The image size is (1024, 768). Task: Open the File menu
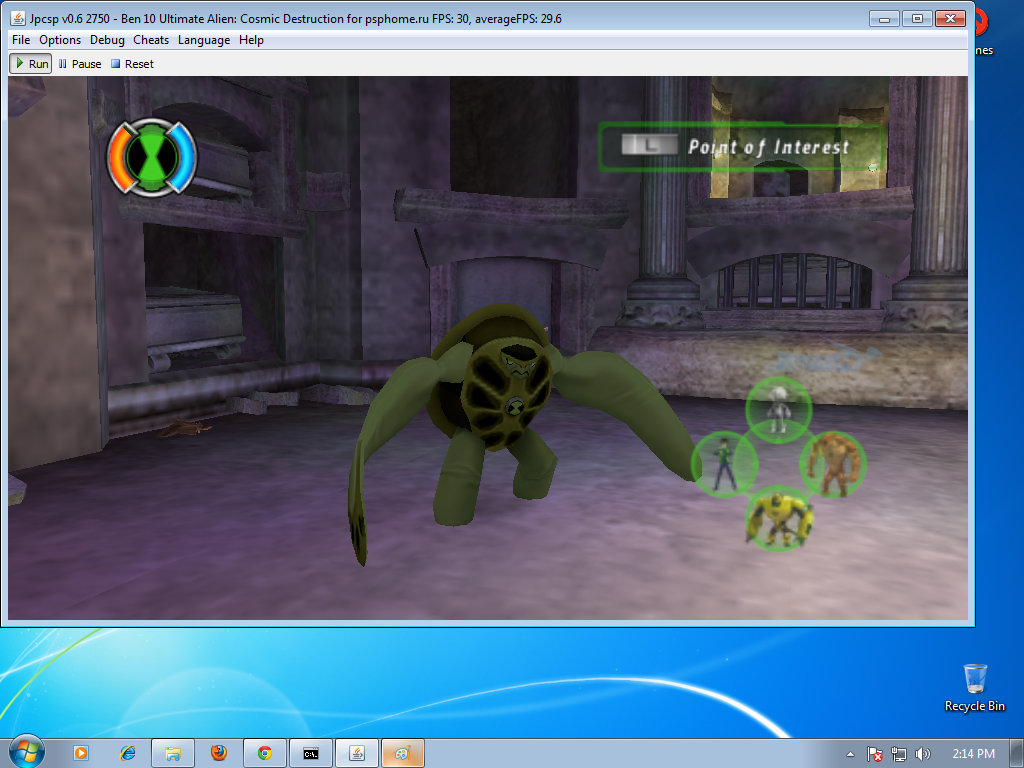(21, 40)
